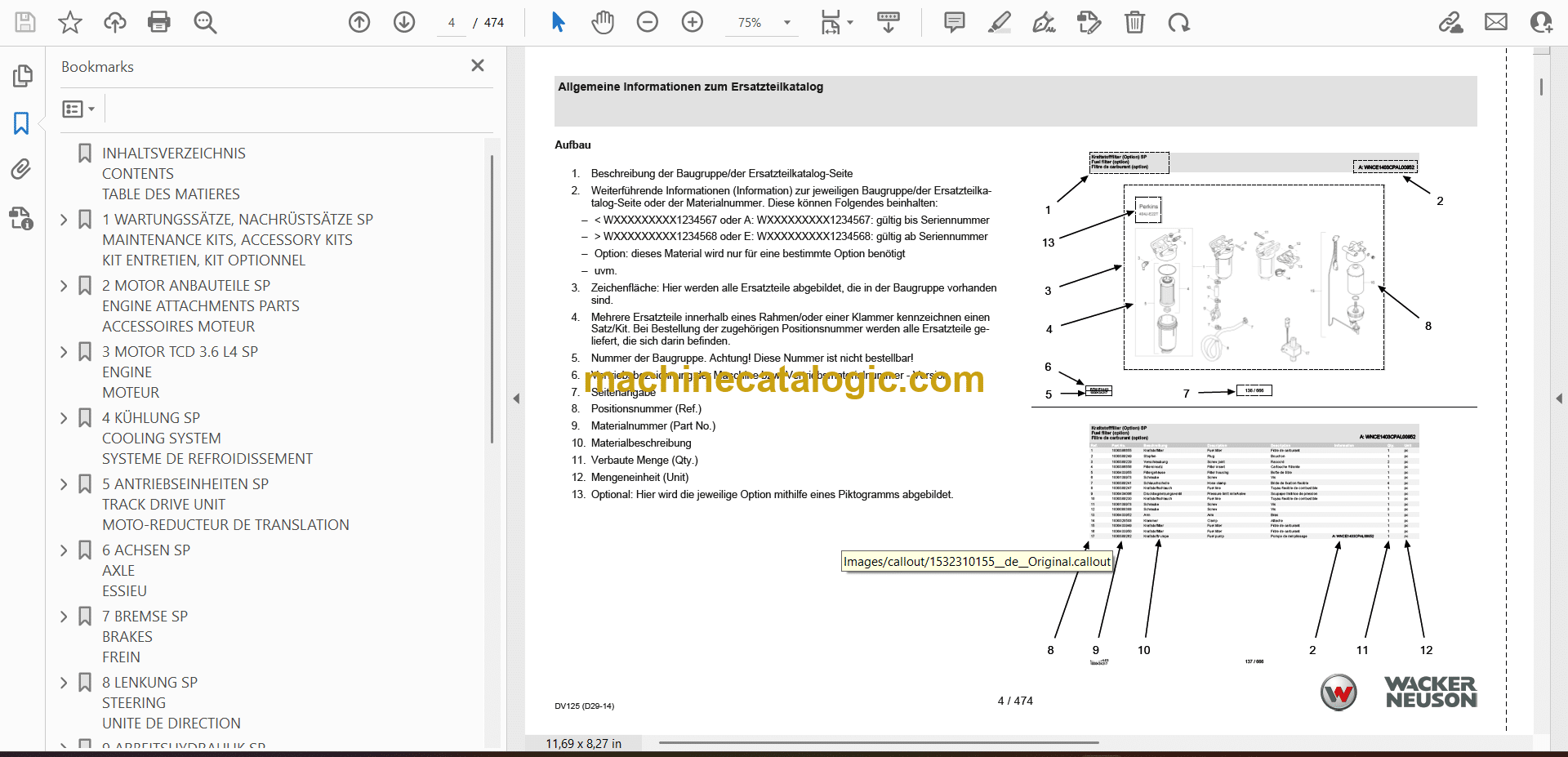Image resolution: width=1568 pixels, height=757 pixels.
Task: Select the Hand pan tool
Action: [603, 22]
